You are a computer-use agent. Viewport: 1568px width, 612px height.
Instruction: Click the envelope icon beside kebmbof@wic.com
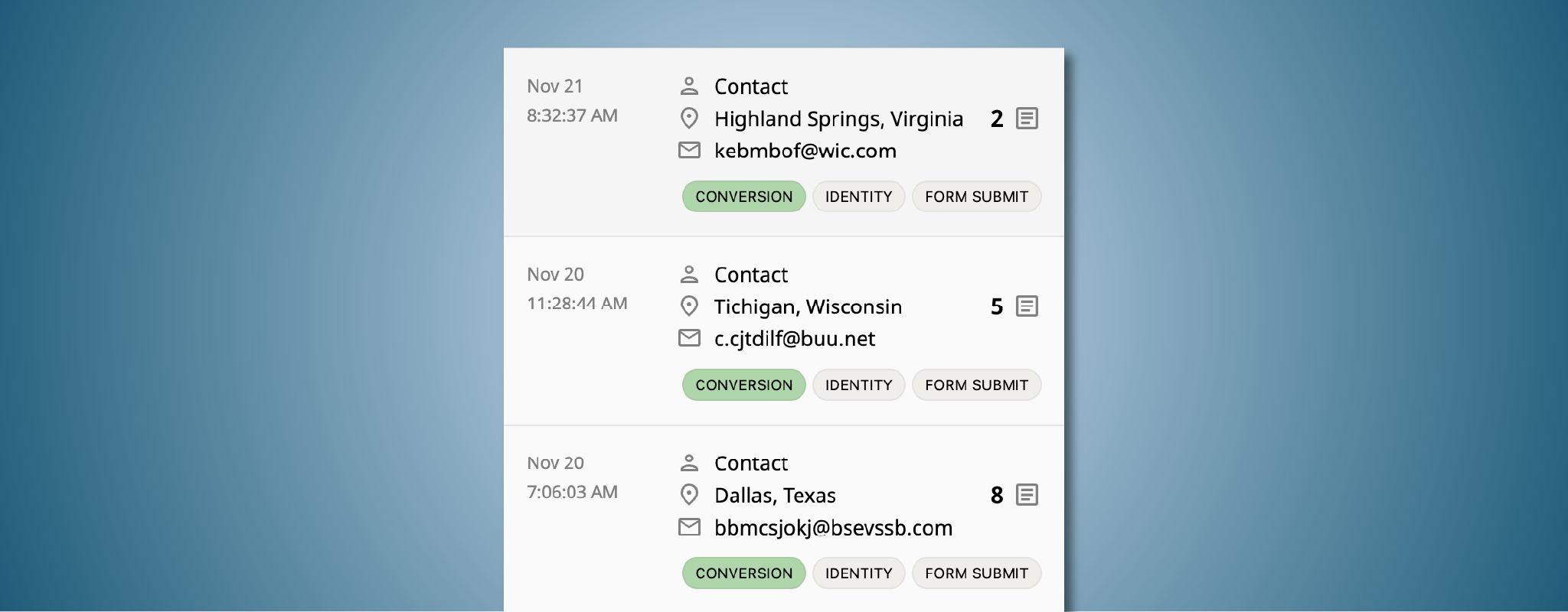689,150
